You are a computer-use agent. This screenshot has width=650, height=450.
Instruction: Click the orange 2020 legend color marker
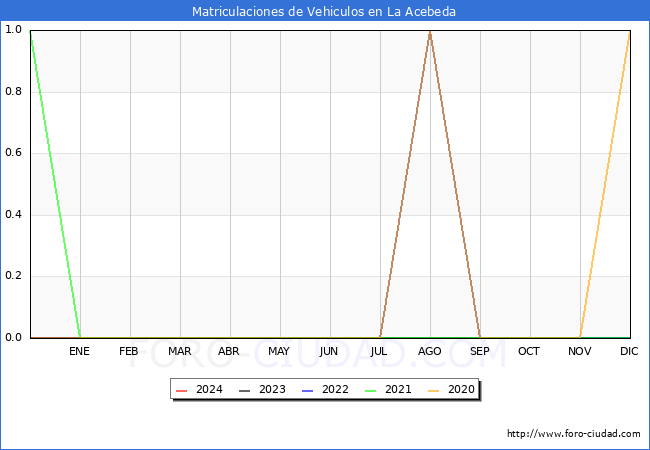click(x=434, y=391)
